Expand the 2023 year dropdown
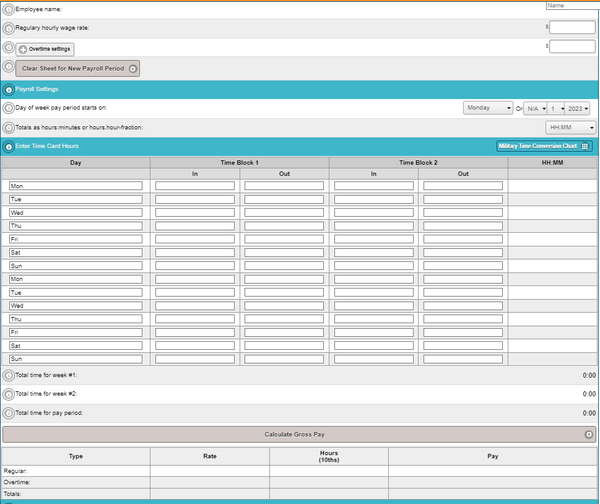 (x=577, y=108)
